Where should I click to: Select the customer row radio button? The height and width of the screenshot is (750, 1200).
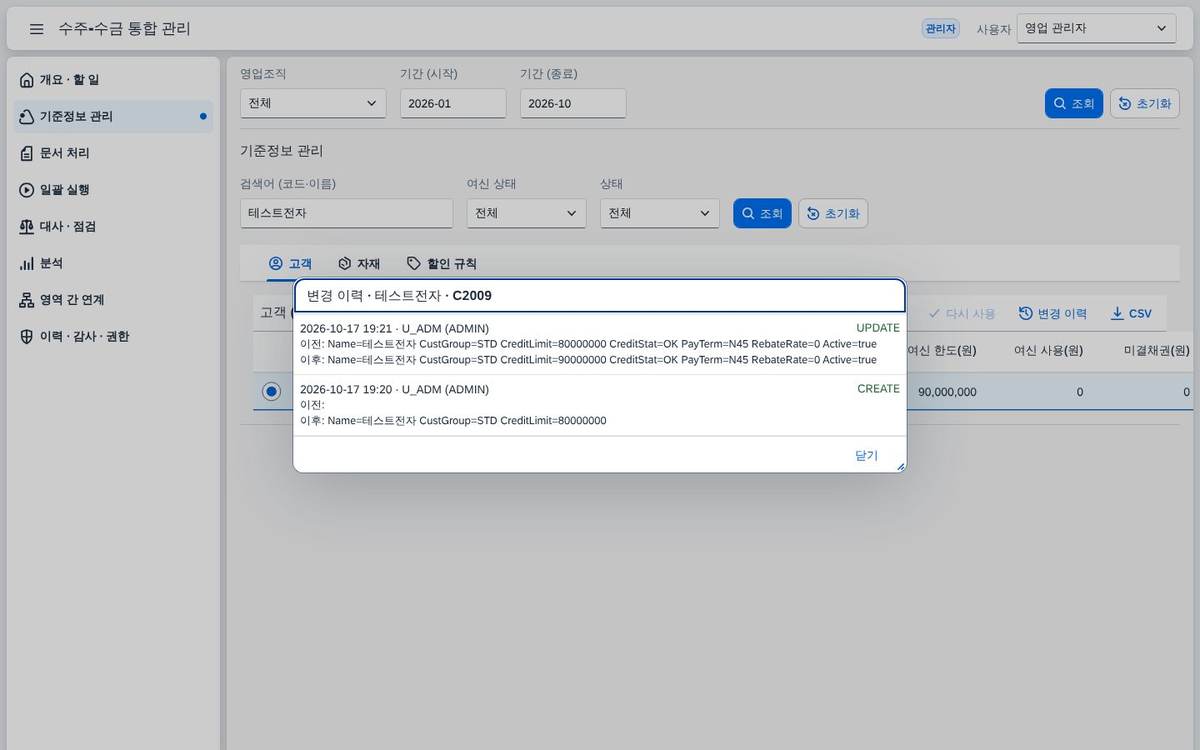tap(271, 392)
